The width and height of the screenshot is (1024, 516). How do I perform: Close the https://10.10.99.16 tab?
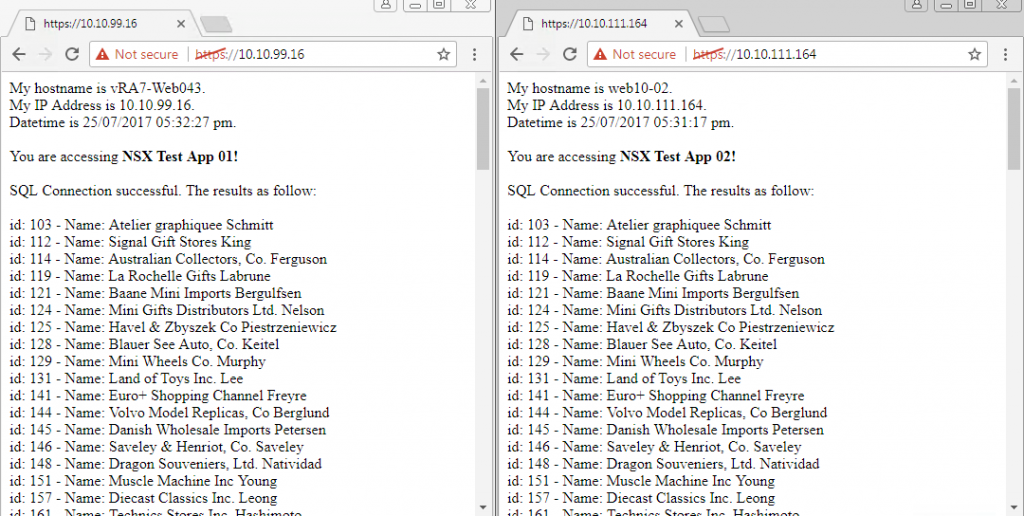pos(181,24)
